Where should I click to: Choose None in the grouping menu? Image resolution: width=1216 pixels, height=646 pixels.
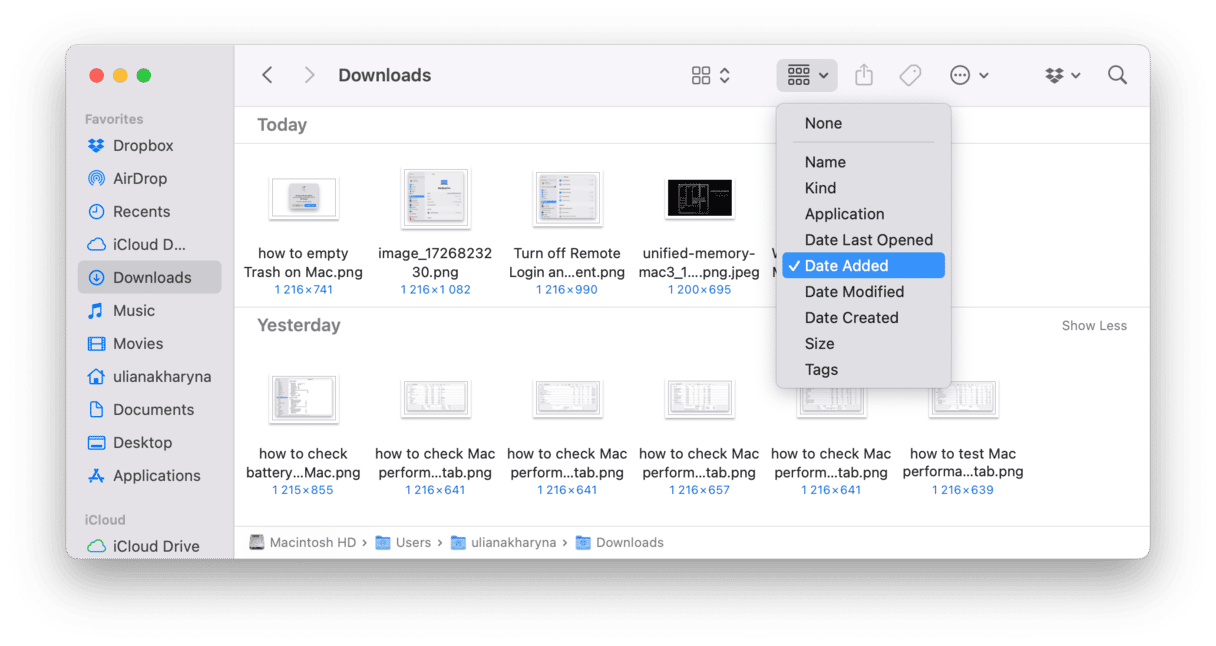click(x=863, y=123)
